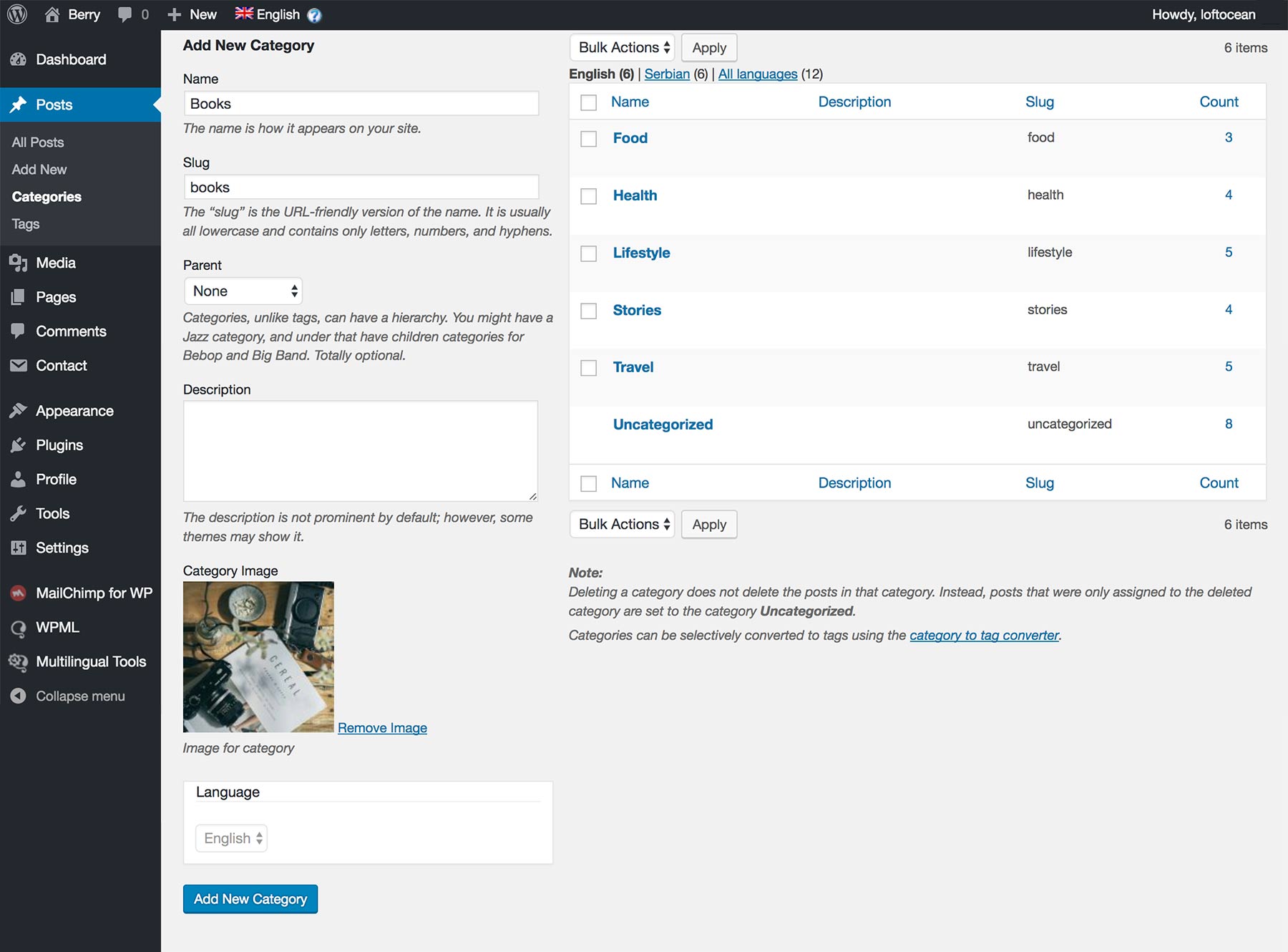Open the top Bulk Actions dropdown
Viewport: 1288px width, 952px height.
click(x=623, y=48)
